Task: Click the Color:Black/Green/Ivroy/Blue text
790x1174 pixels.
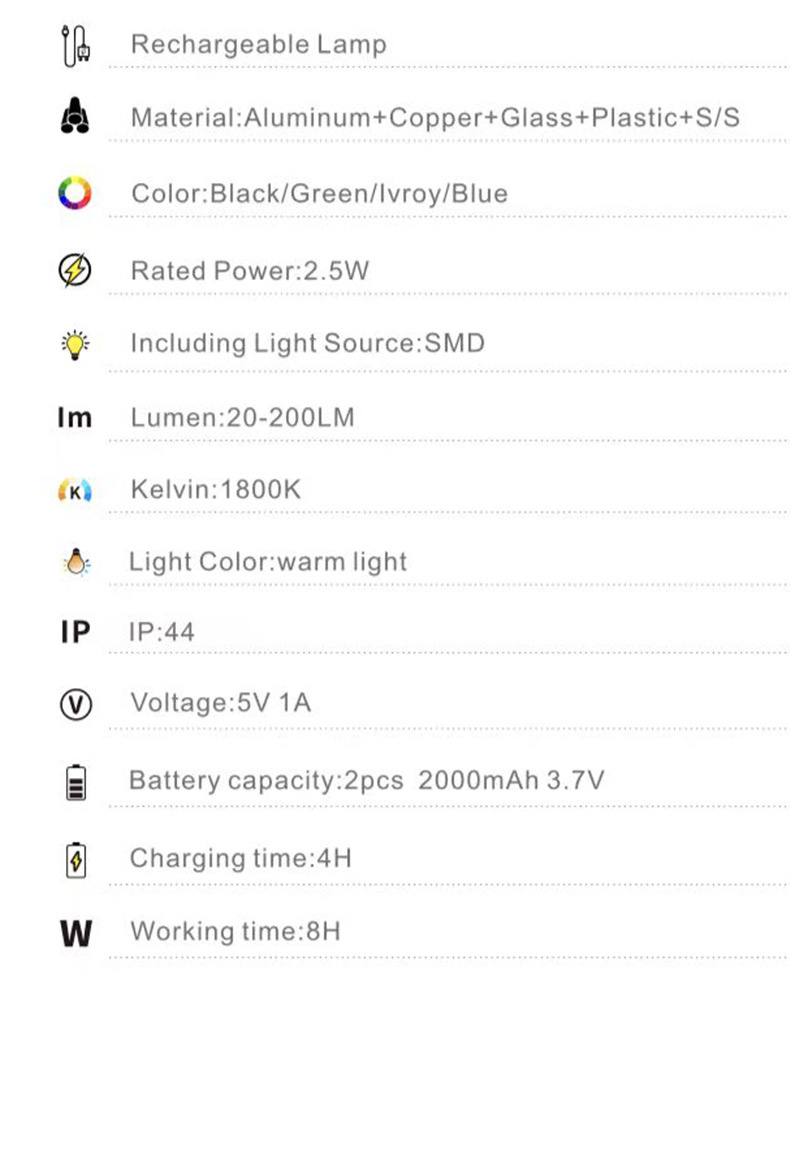Action: pyautogui.click(x=319, y=193)
